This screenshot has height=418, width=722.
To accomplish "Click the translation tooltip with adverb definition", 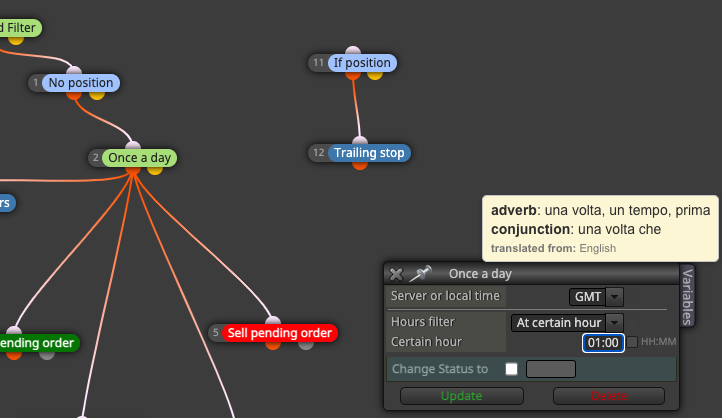I will (x=600, y=229).
